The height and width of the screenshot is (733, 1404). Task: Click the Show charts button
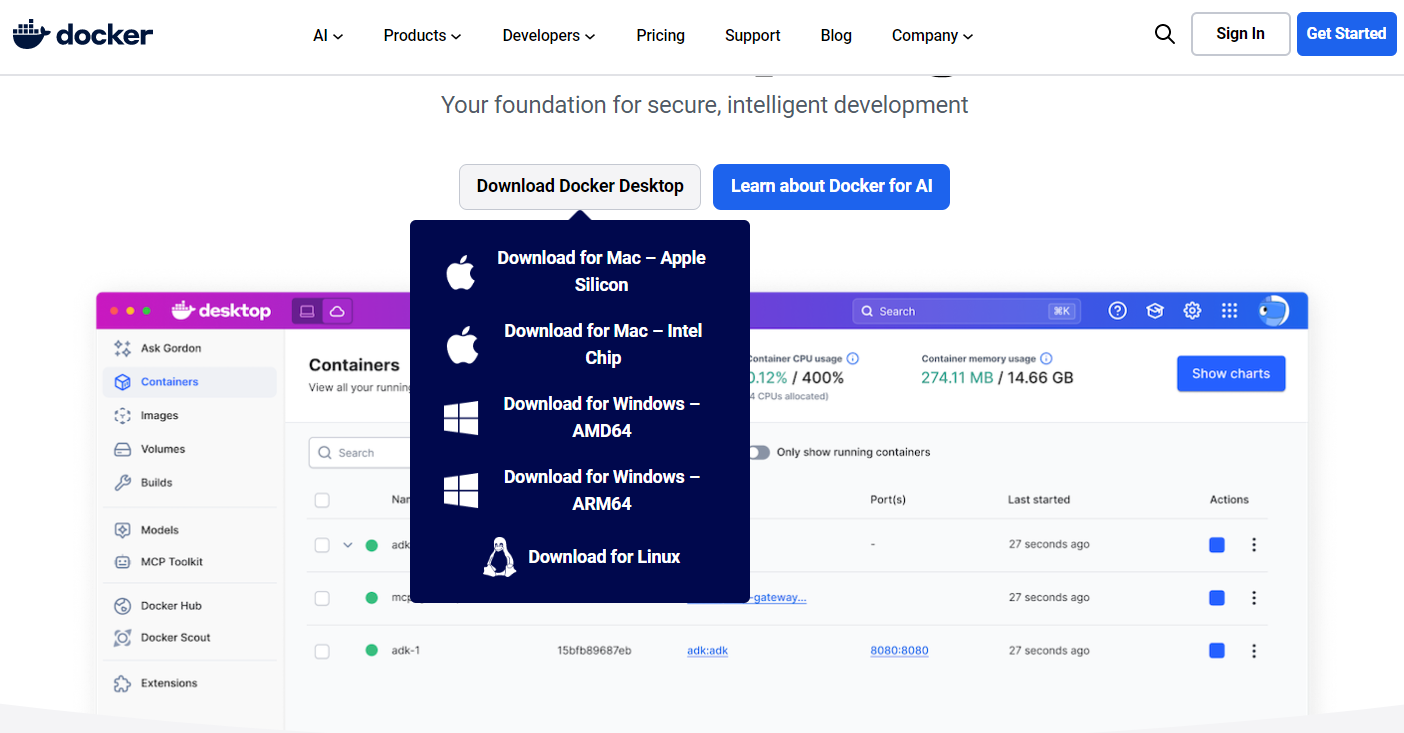point(1231,374)
